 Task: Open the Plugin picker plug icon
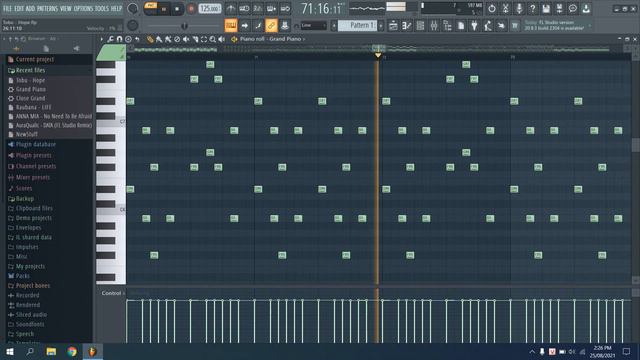[x=474, y=26]
